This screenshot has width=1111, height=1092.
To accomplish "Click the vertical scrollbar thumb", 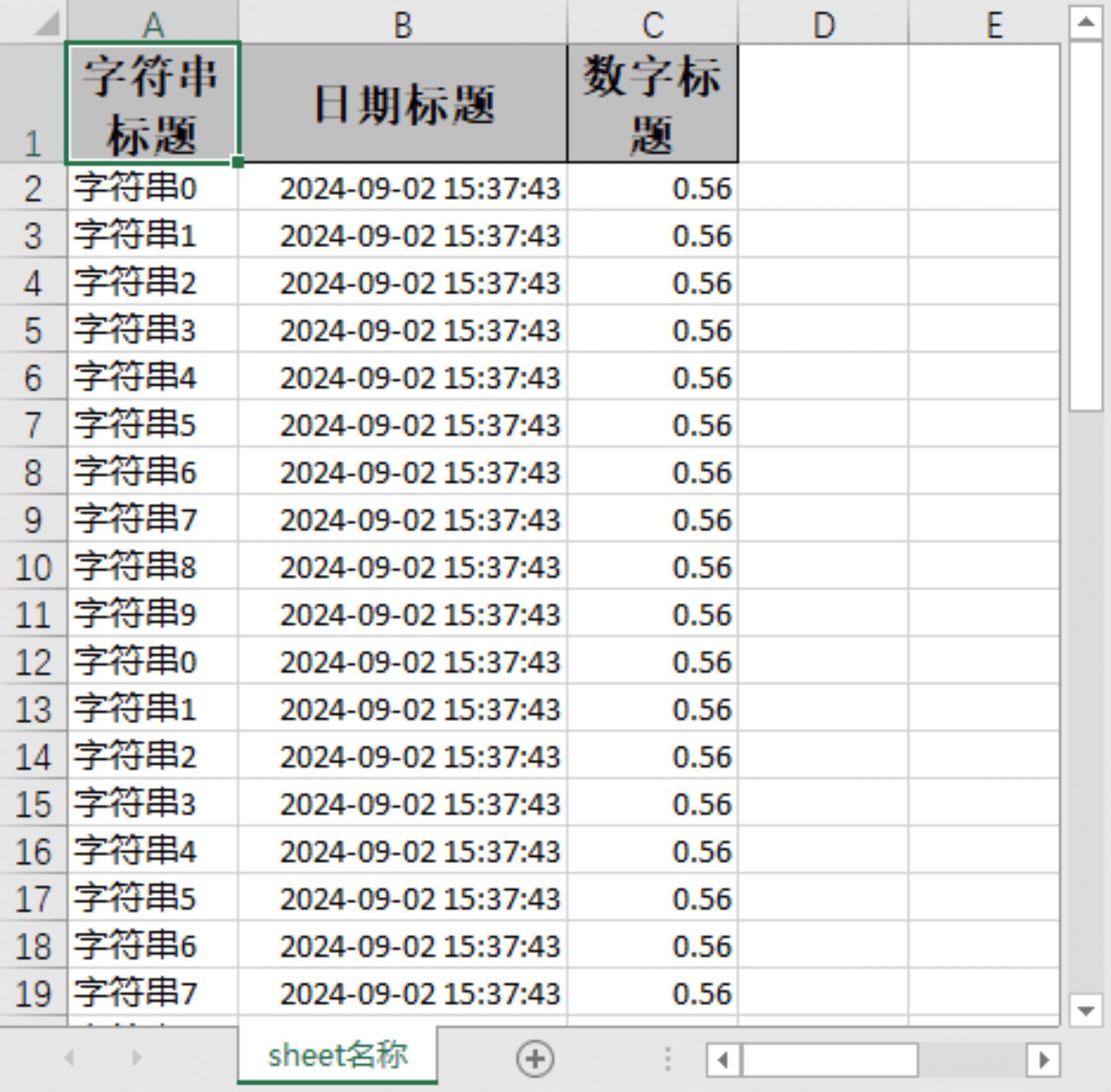I will (x=1086, y=226).
